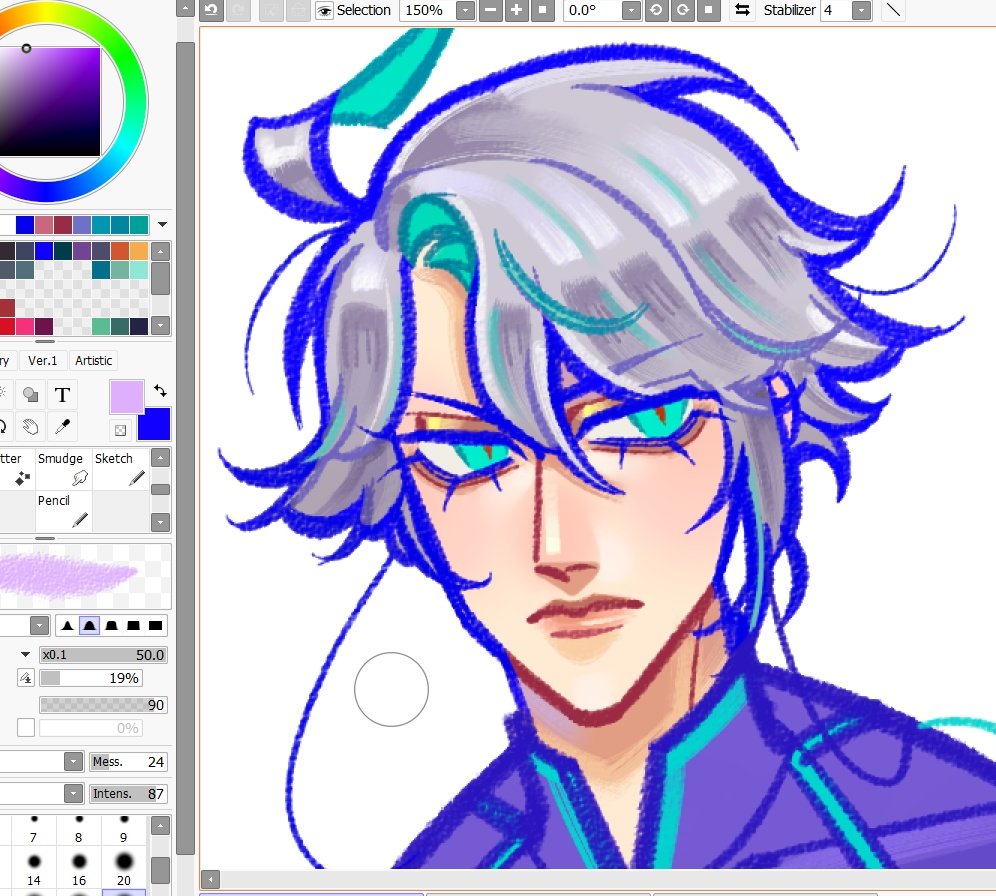
Task: Expand brush size multiplier triangle near x0.1
Action: tap(25, 654)
